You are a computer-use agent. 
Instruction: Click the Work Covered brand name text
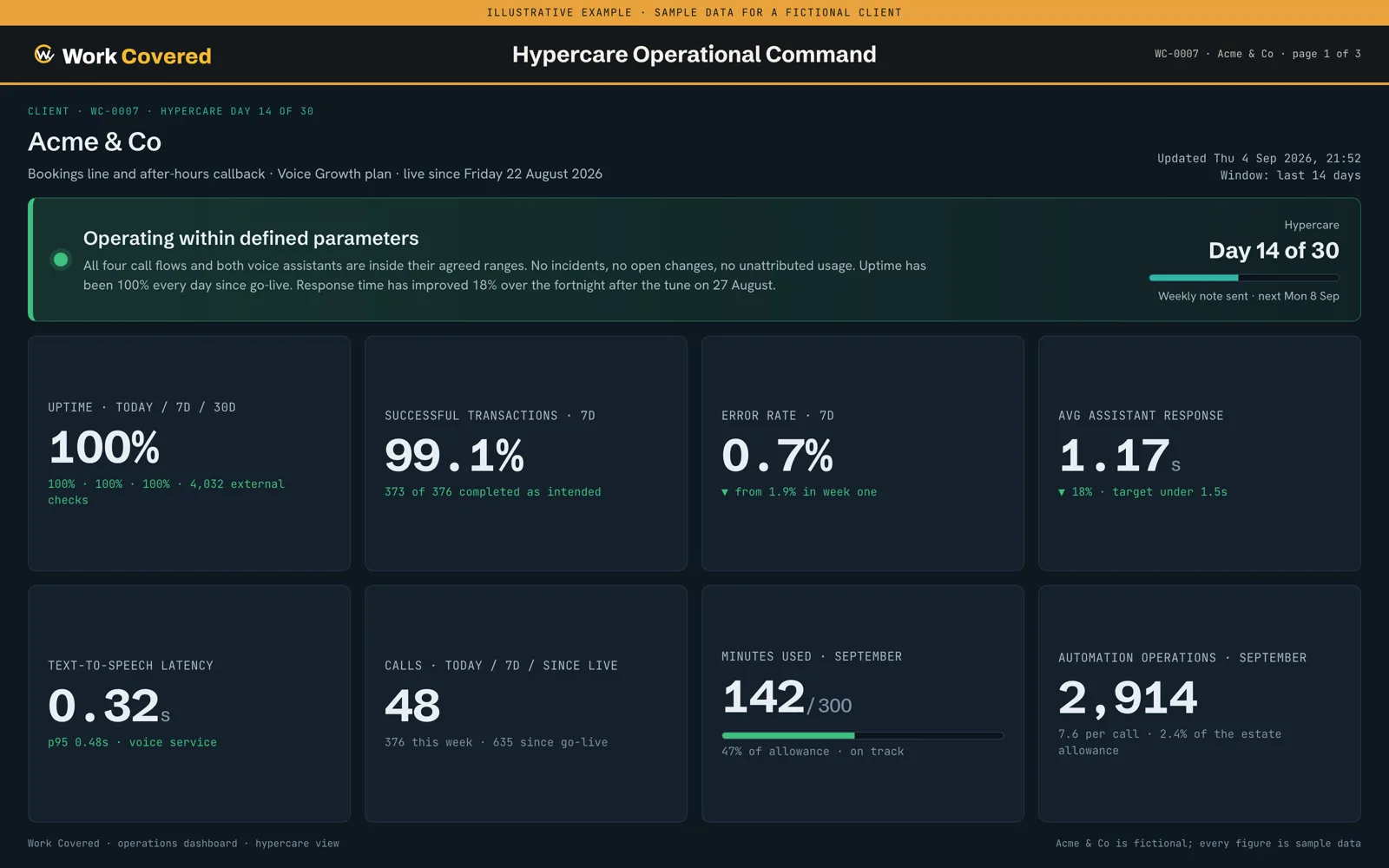point(137,56)
